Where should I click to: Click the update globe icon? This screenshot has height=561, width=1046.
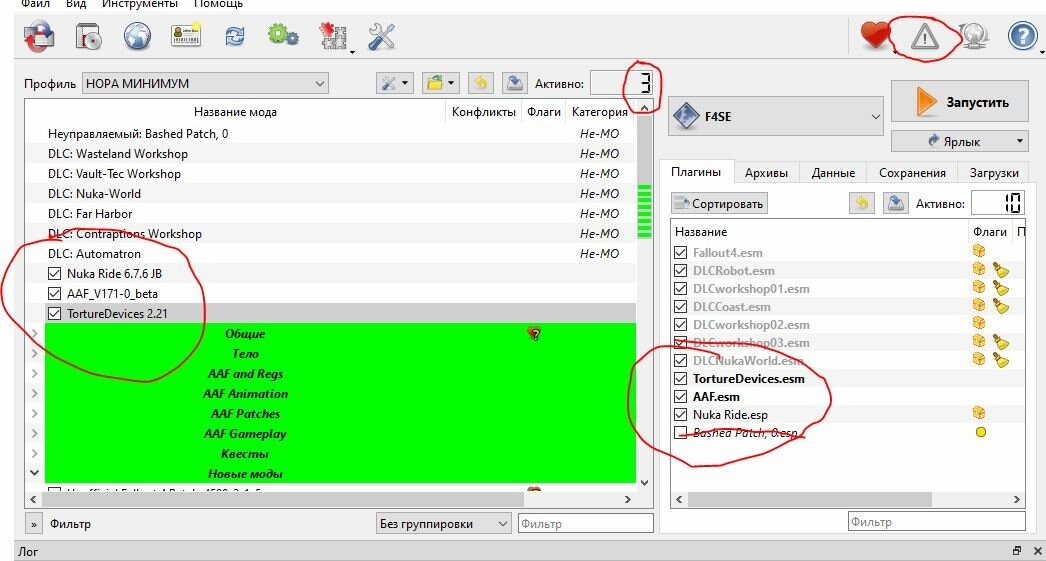pos(973,36)
